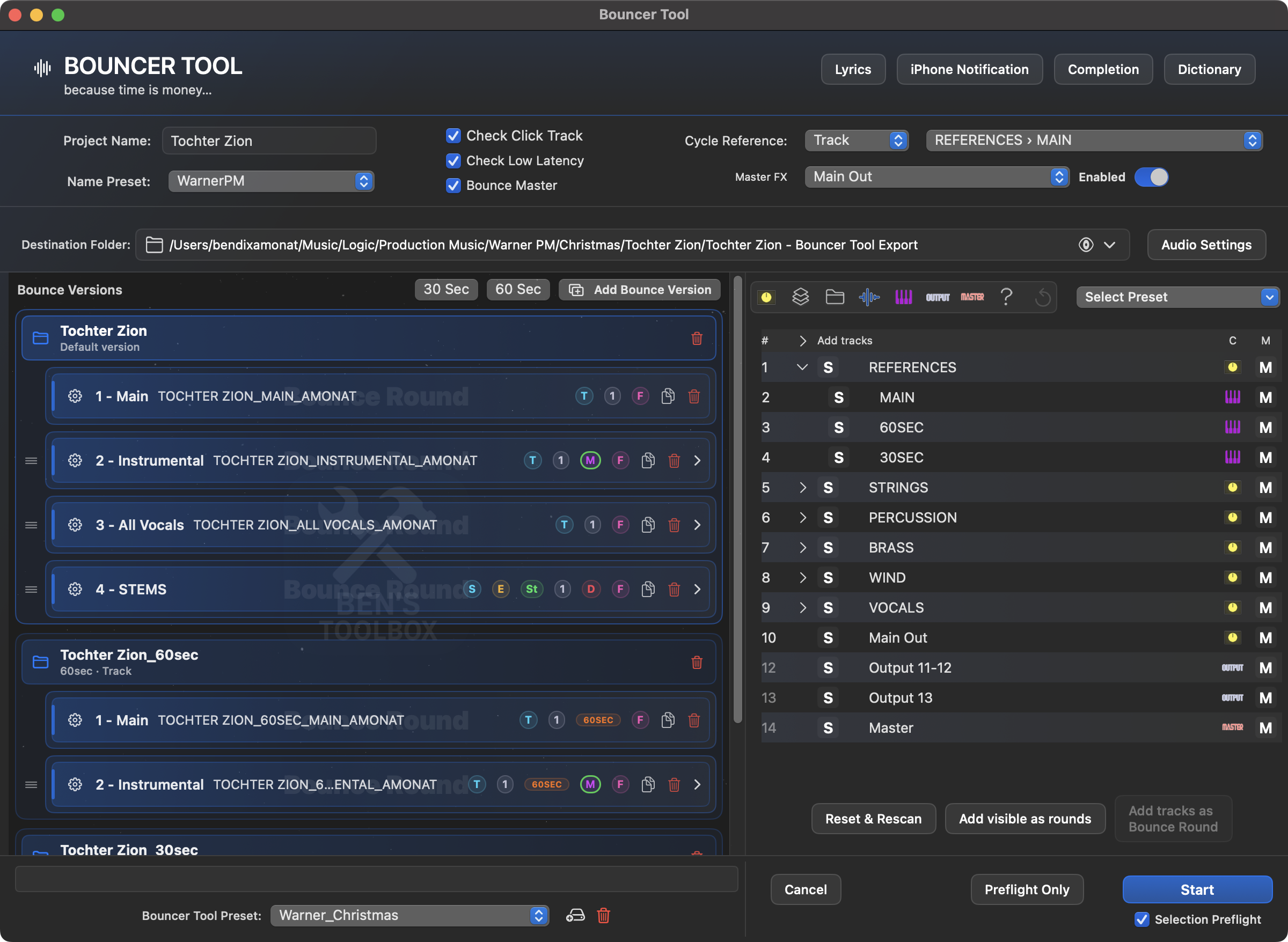Viewport: 1288px width, 942px height.
Task: Click the 30 Sec version button
Action: click(x=446, y=289)
